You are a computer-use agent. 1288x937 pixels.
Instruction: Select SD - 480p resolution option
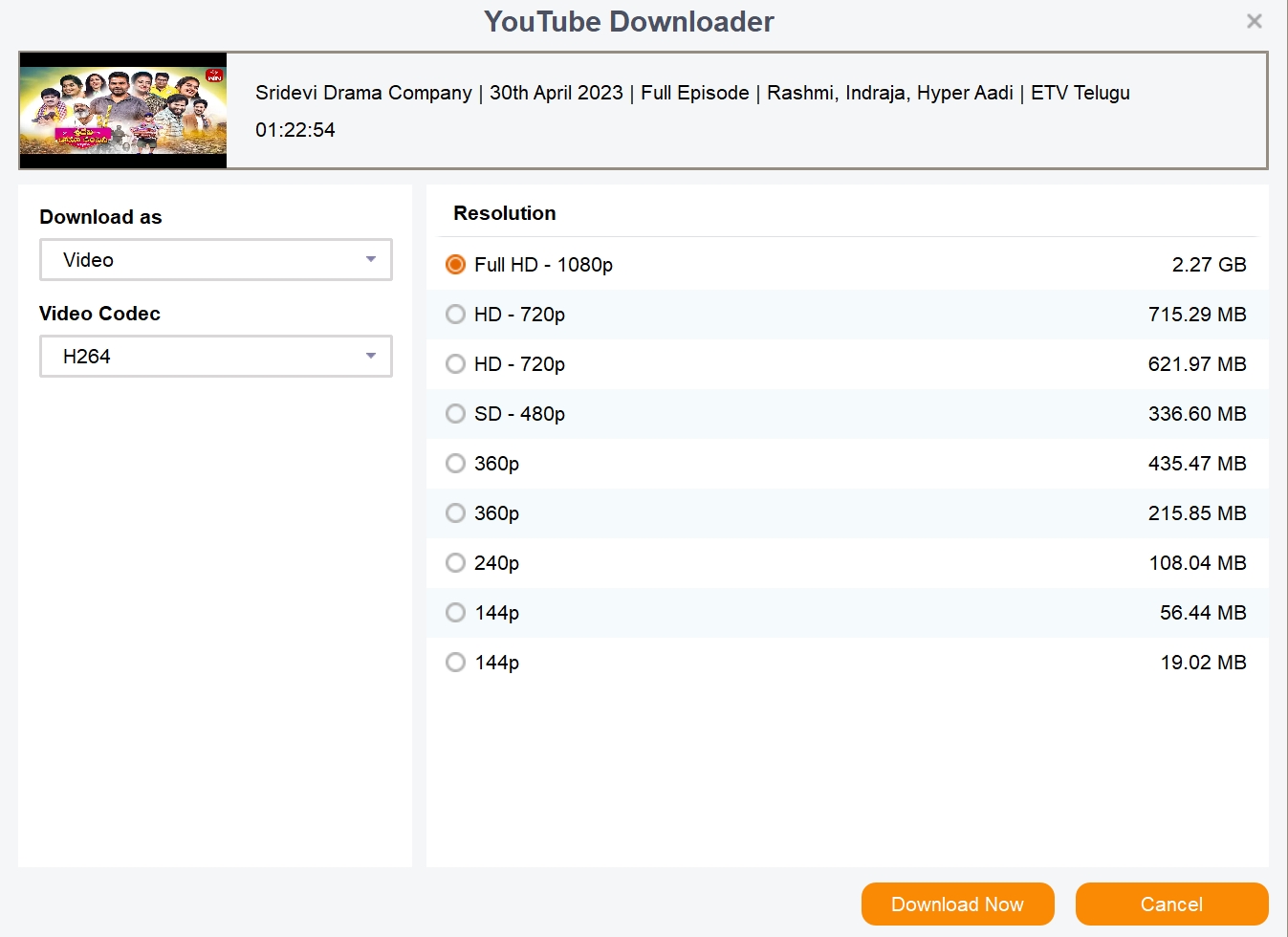pyautogui.click(x=456, y=414)
